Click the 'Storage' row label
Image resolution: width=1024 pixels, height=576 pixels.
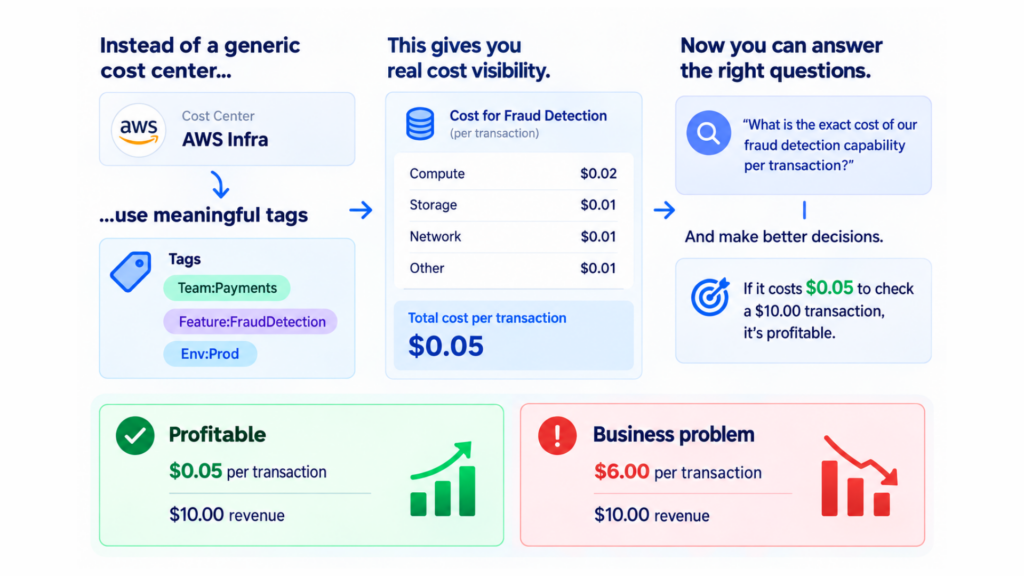(433, 205)
